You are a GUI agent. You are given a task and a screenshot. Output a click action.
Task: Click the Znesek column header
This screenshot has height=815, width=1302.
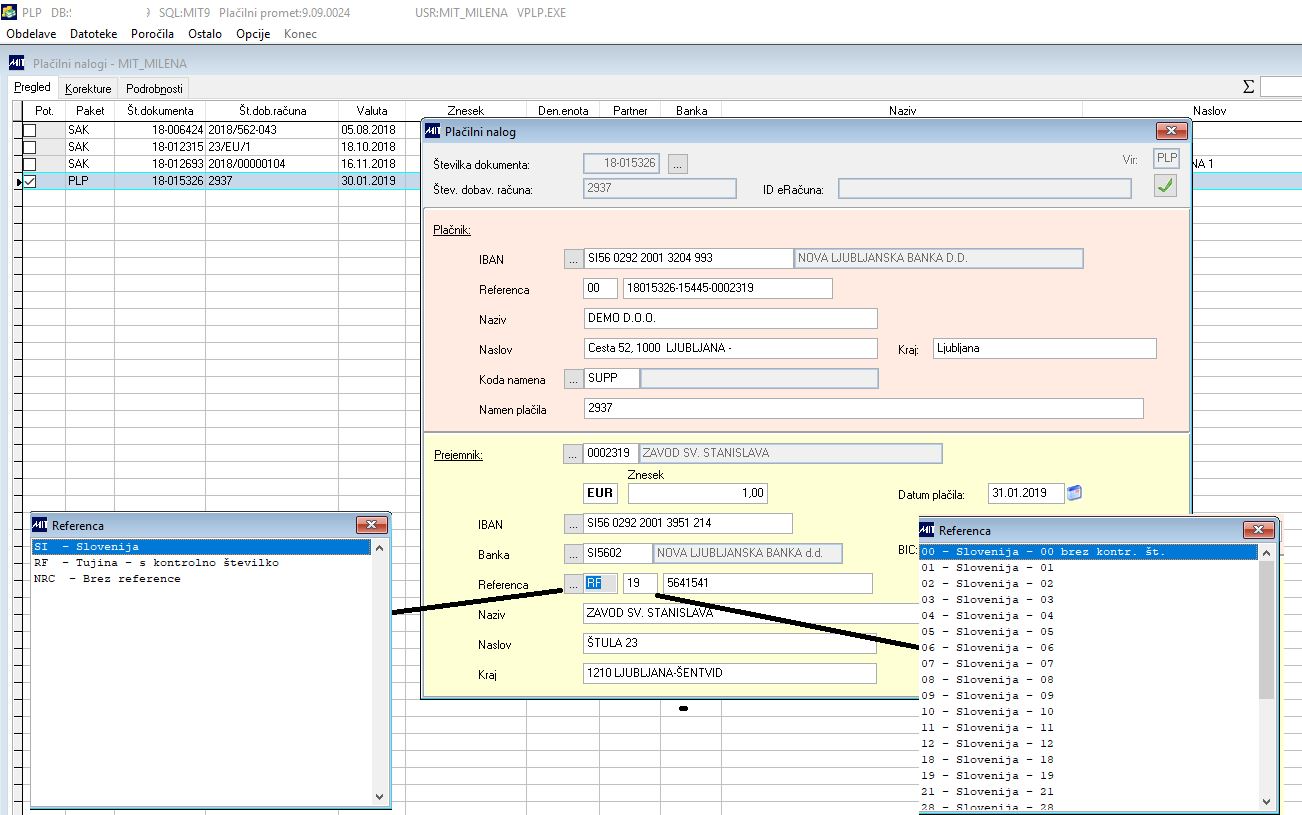point(464,111)
